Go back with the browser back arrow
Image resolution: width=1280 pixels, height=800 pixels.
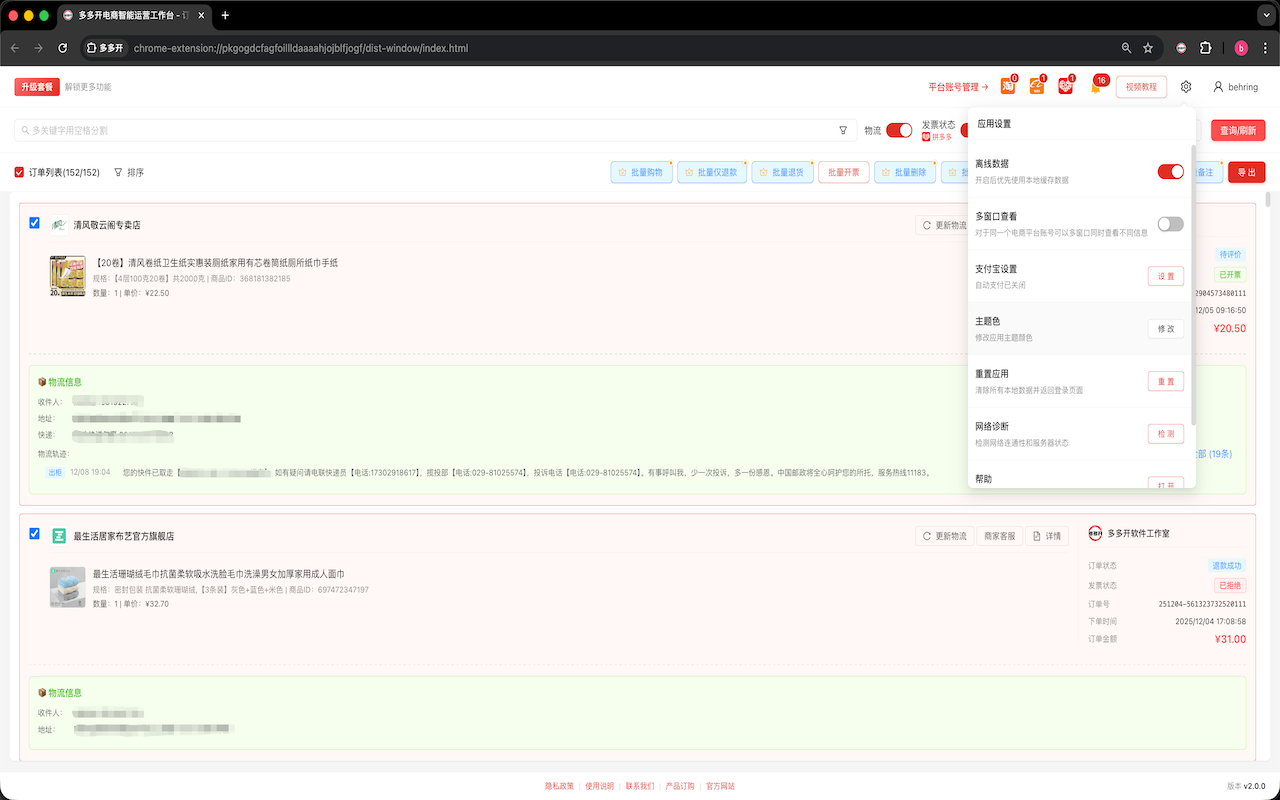(15, 48)
